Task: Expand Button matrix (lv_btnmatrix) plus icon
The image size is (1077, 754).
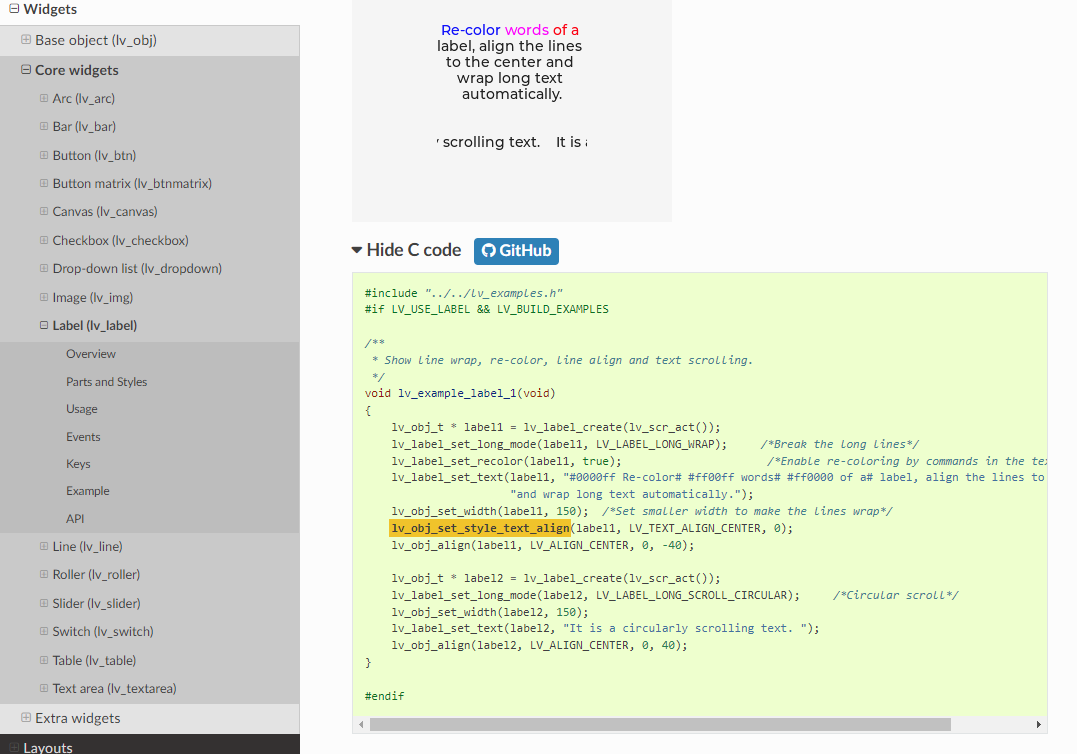Action: point(44,183)
